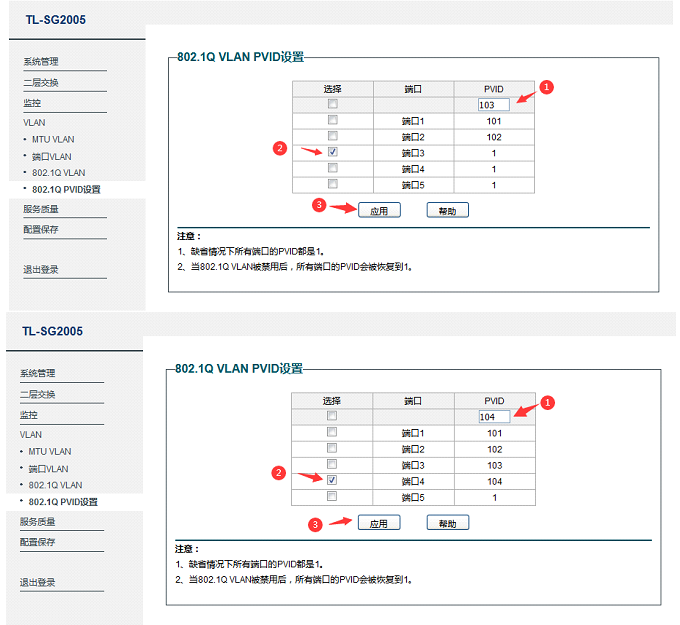Tick the 端口2 checkbox in lower table

click(333, 448)
